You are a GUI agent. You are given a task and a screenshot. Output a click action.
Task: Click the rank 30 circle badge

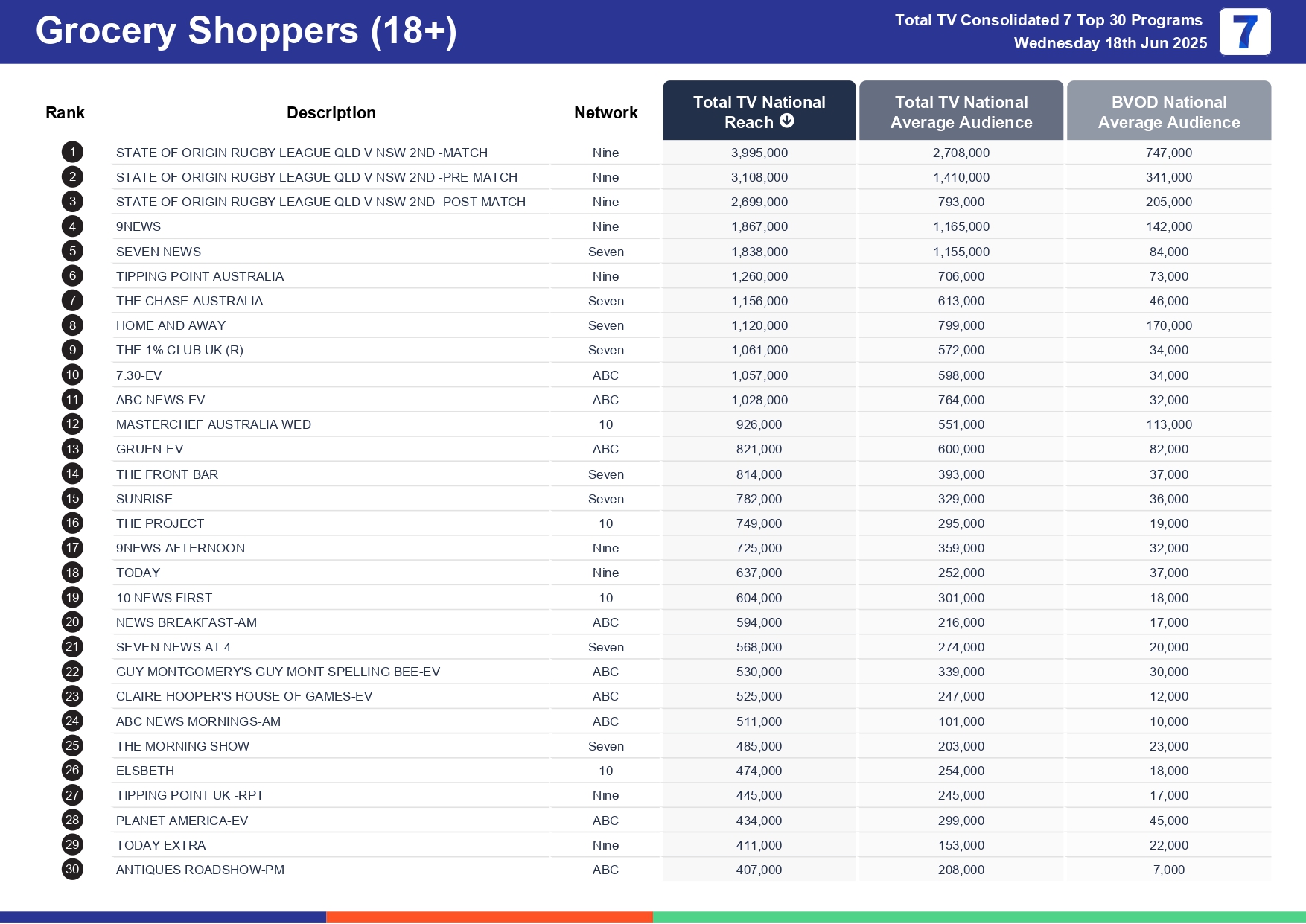[72, 869]
